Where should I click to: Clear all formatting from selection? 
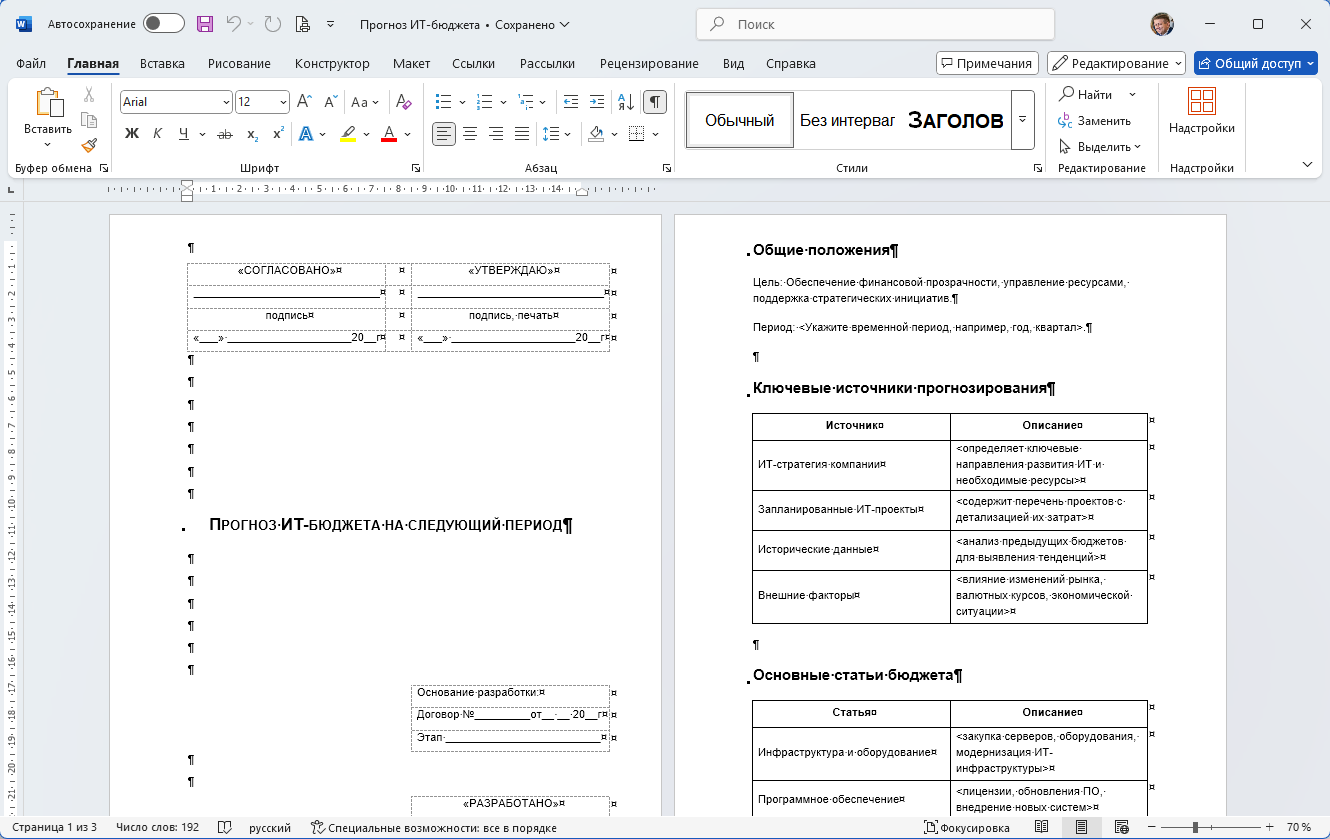(403, 101)
